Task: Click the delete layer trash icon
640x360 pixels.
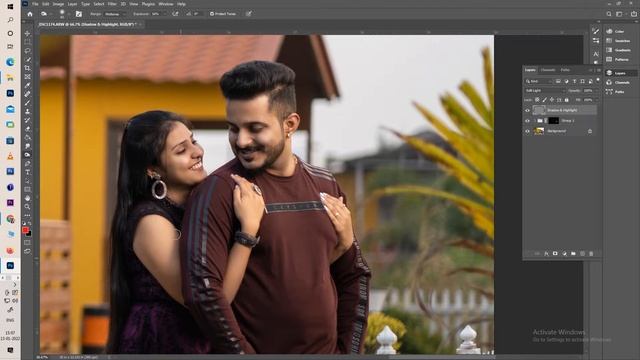Action: click(591, 253)
